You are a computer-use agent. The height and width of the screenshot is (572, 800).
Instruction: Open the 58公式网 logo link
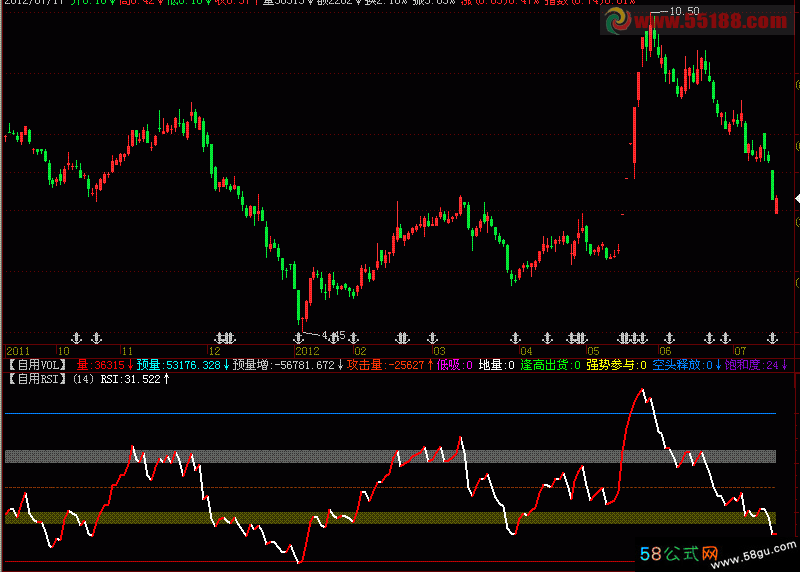(682, 553)
